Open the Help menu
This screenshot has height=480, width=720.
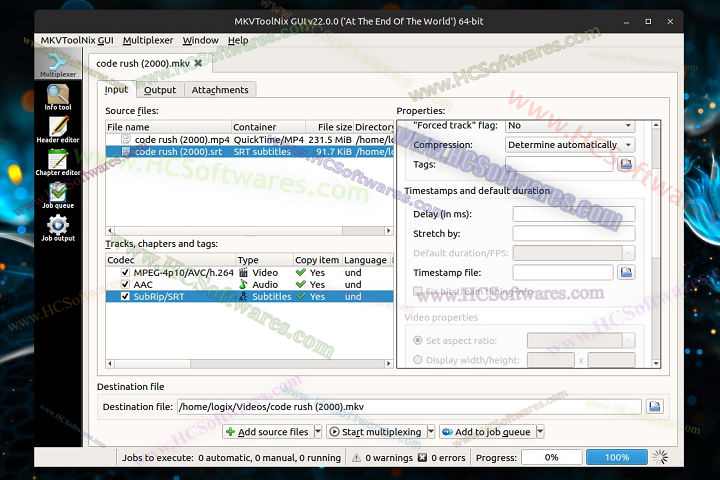(238, 40)
